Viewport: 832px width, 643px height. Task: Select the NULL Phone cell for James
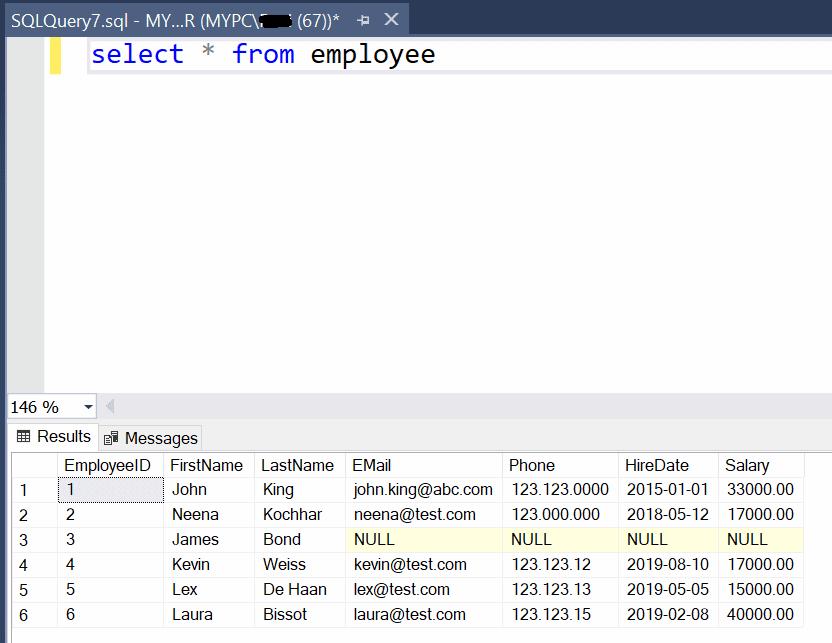[531, 540]
